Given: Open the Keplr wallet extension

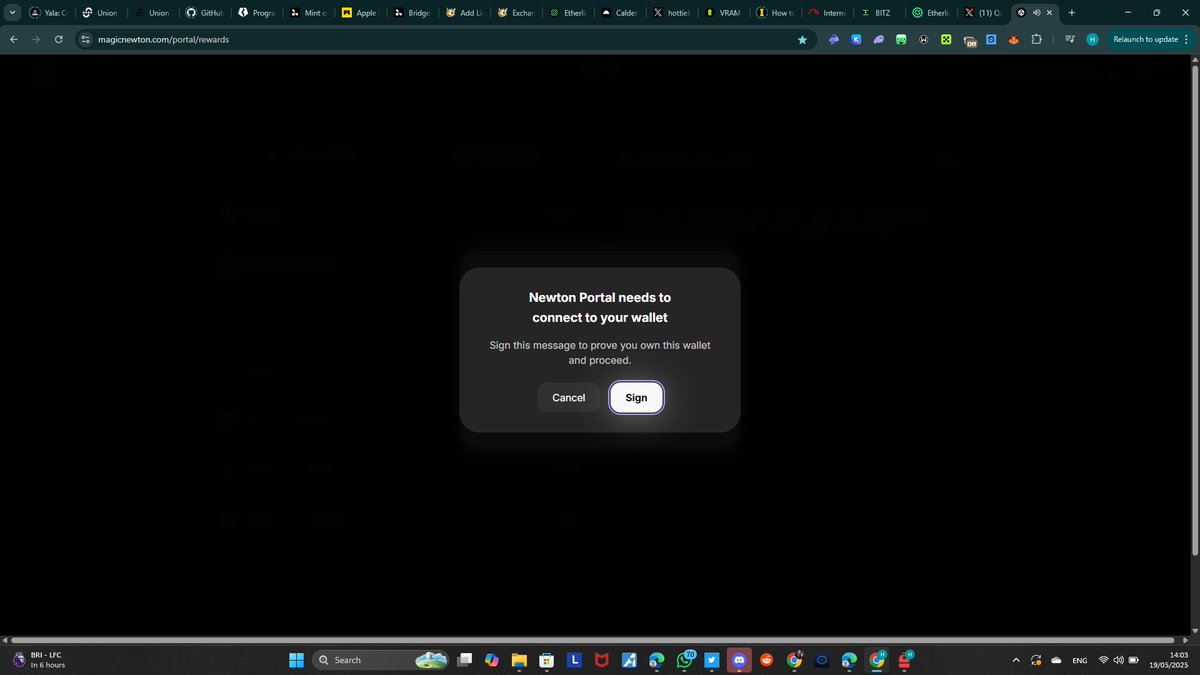Looking at the screenshot, I should [856, 39].
